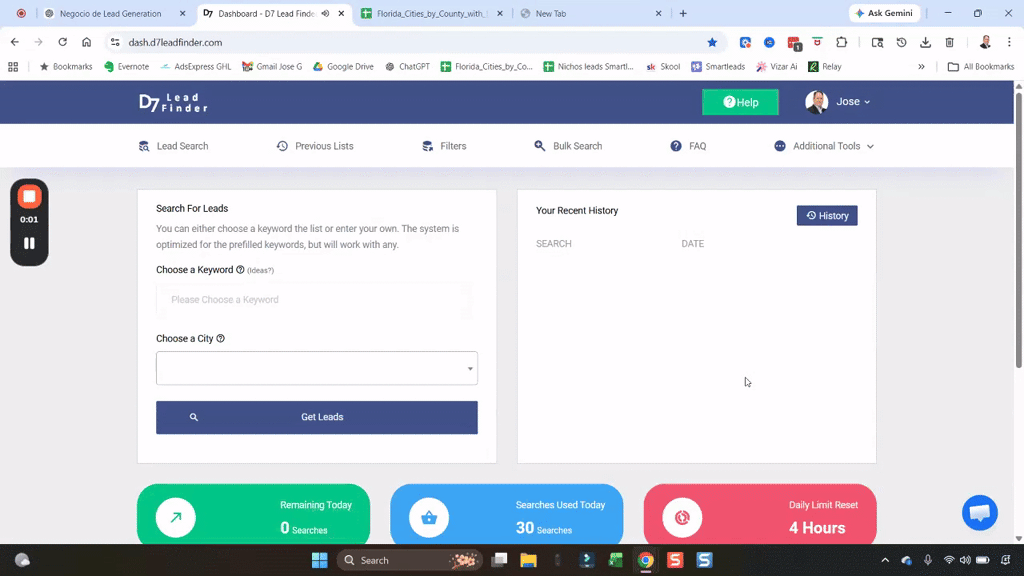Open the Jose account dropdown
The height and width of the screenshot is (576, 1024).
(853, 102)
